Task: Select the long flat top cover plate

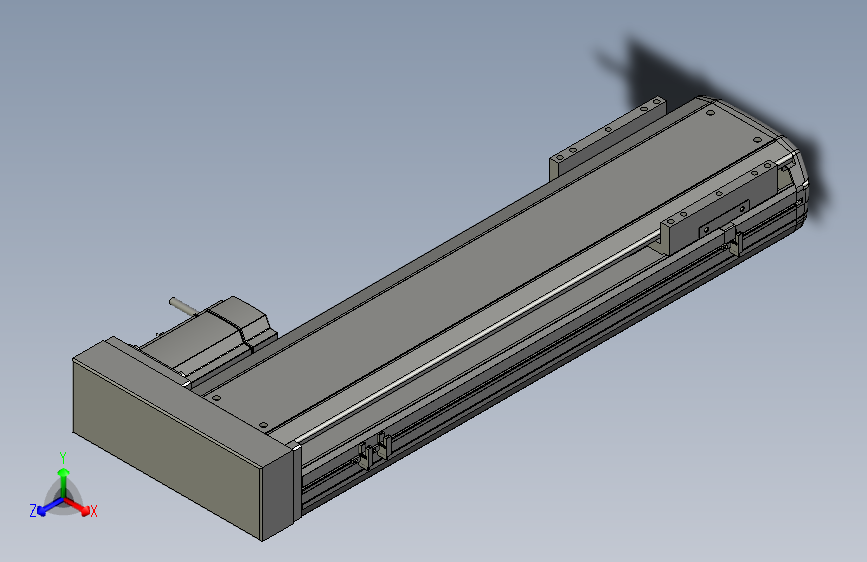Action: tap(487, 266)
